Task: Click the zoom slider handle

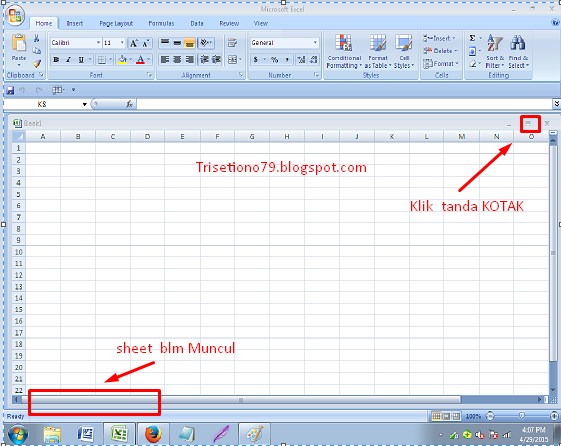Action: [x=522, y=416]
